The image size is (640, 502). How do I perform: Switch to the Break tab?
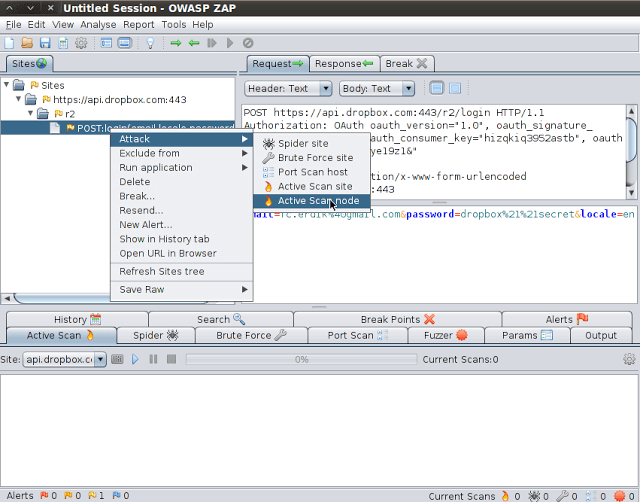click(406, 64)
